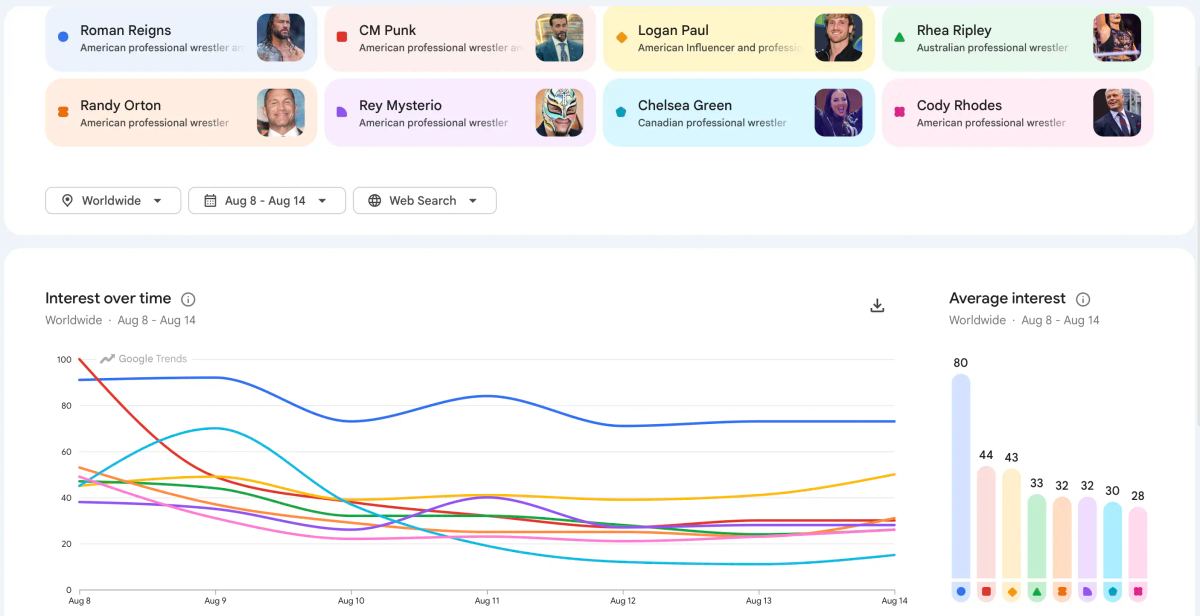This screenshot has height=616, width=1200.
Task: Click Roman Reigns blue circle marker
Action: tap(63, 37)
